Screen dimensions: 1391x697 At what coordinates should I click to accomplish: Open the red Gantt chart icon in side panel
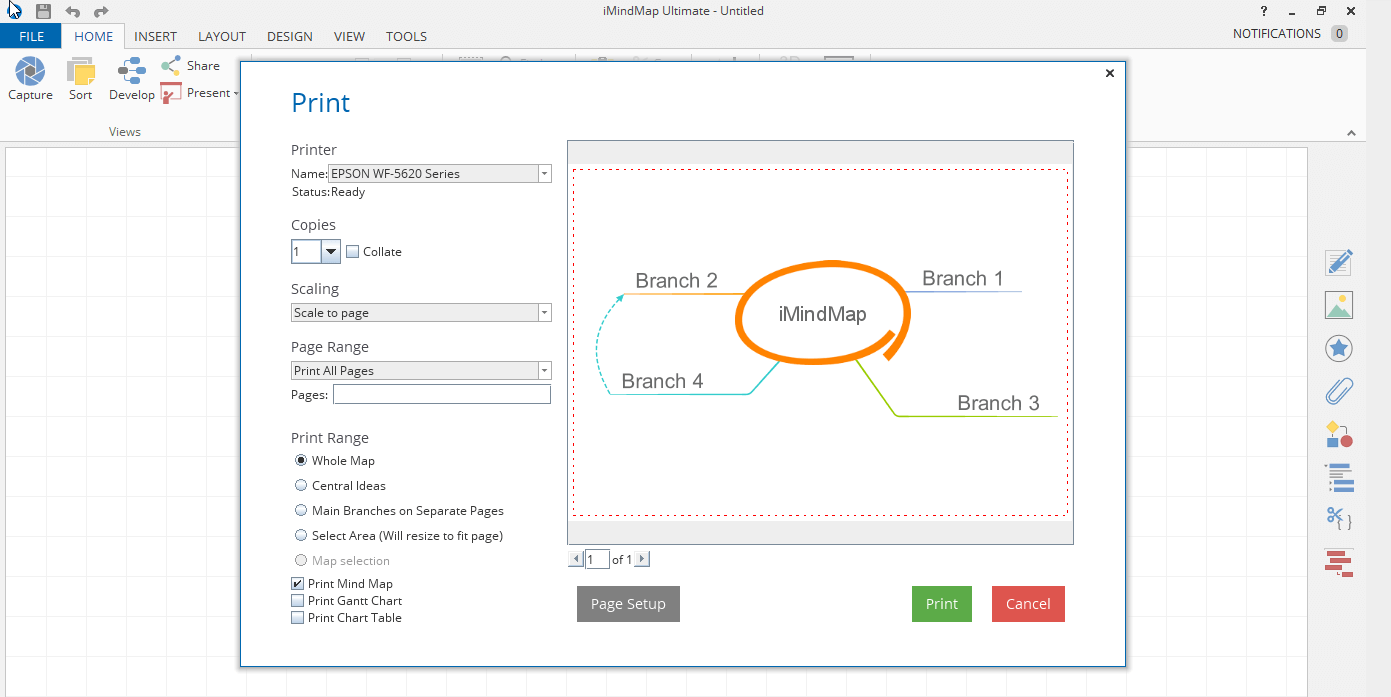click(x=1339, y=563)
